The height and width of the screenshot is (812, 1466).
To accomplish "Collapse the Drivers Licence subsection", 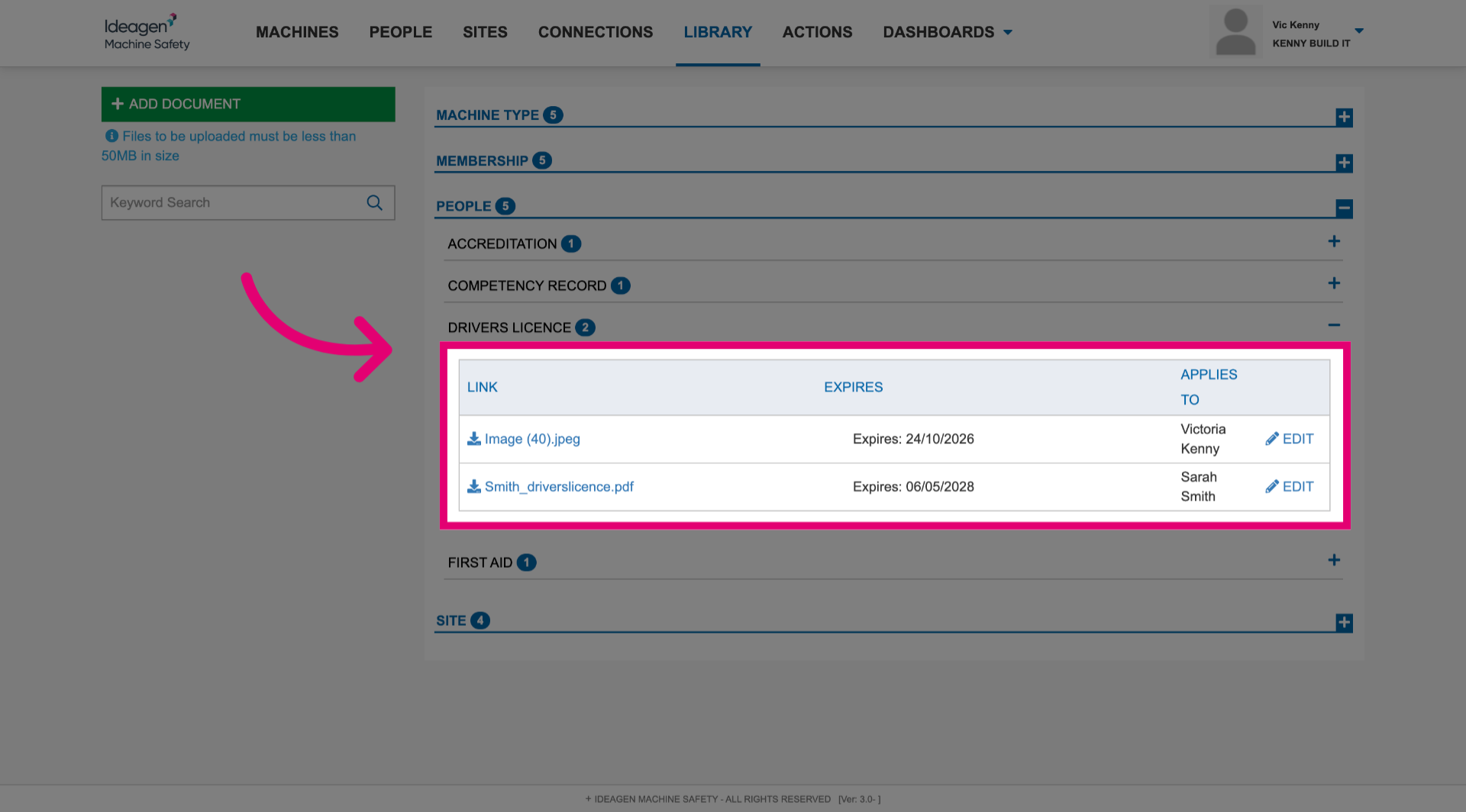I will [x=1334, y=325].
